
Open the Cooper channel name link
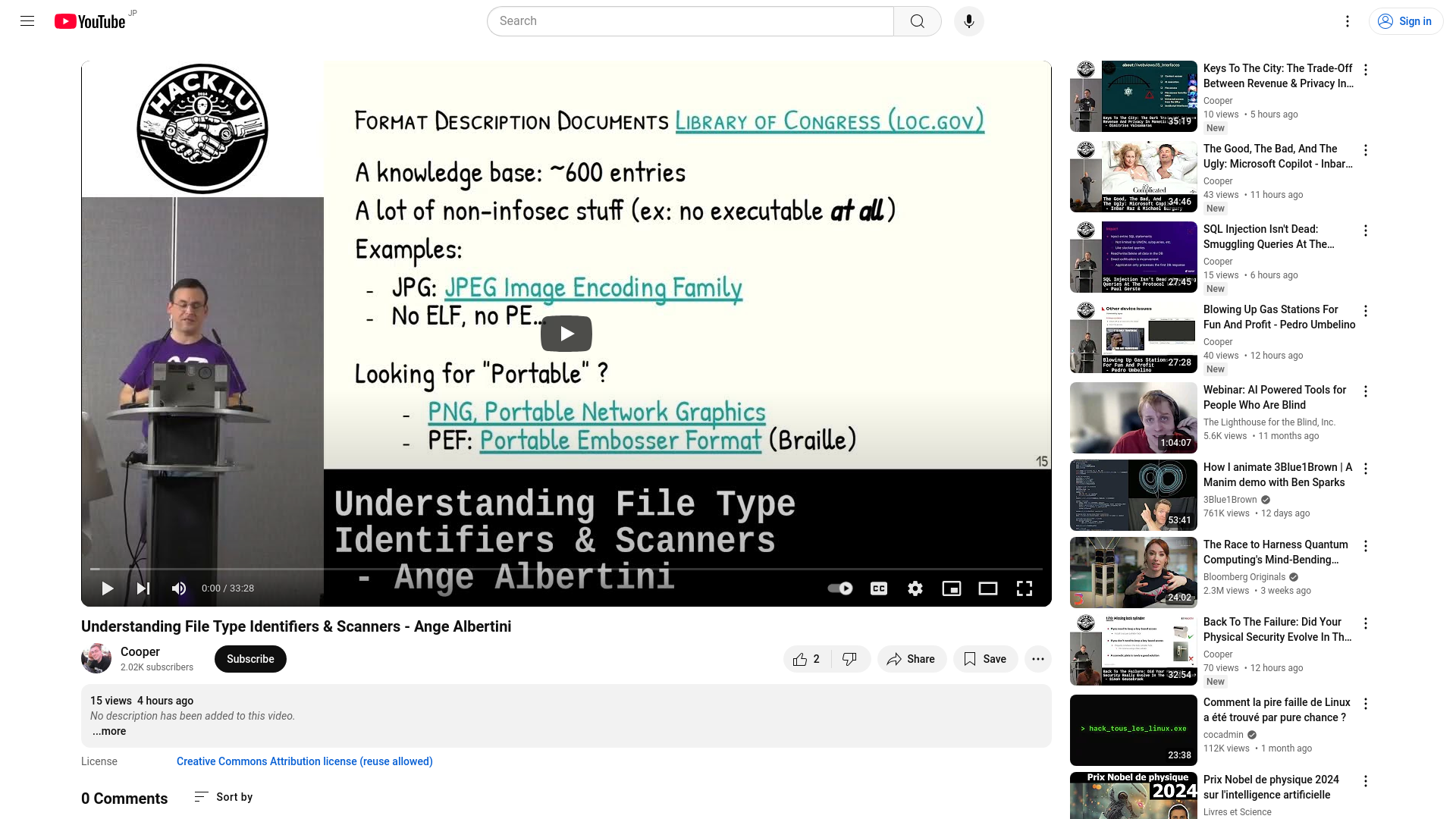coord(140,651)
